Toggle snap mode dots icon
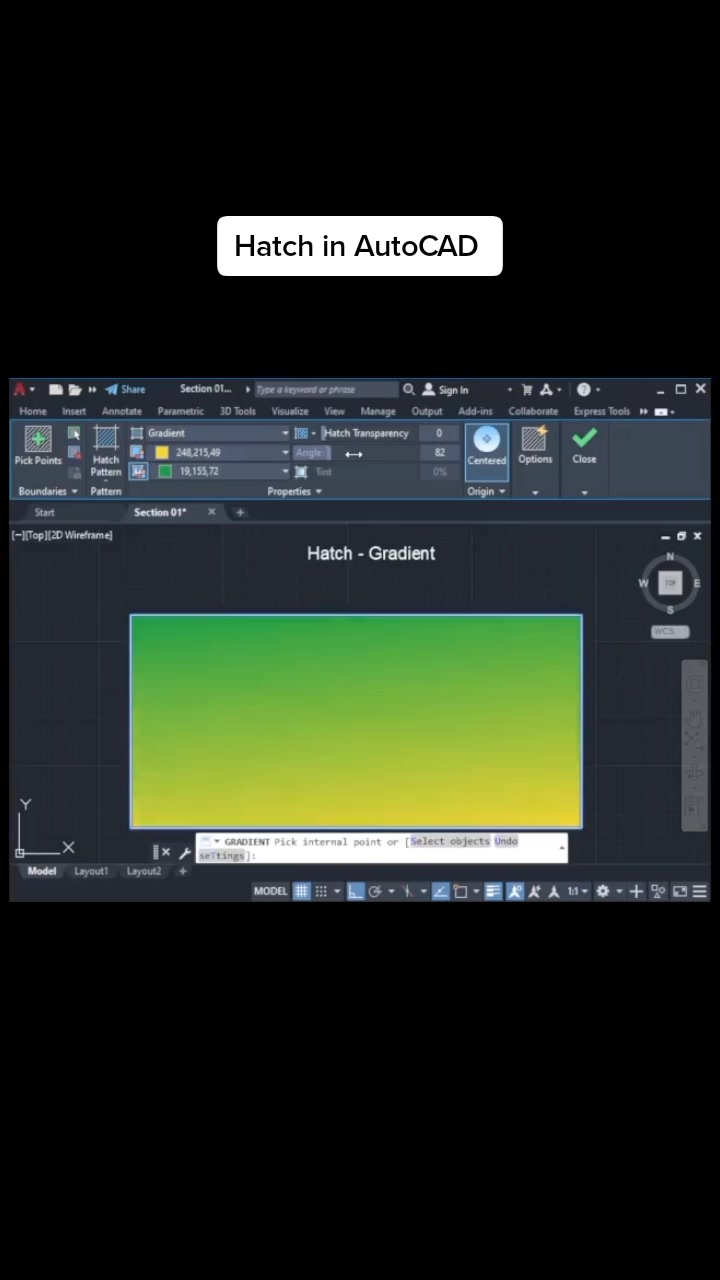This screenshot has height=1280, width=720. point(321,891)
